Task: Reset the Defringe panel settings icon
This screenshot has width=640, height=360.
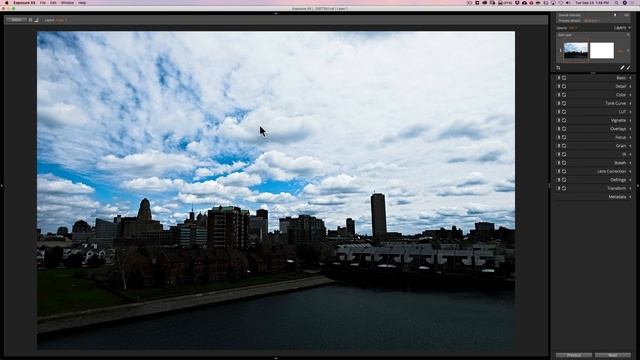Action: [564, 180]
